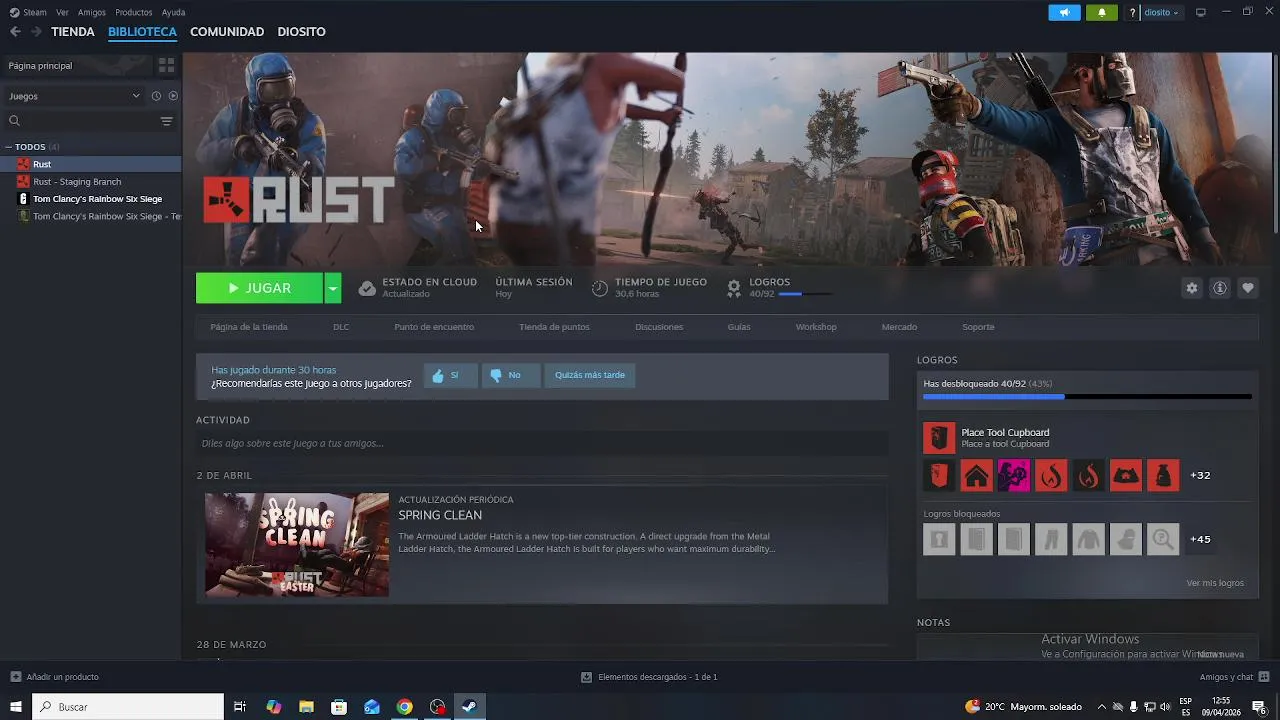The image size is (1280, 720).
Task: Click the sack achievement icon
Action: tap(1163, 475)
